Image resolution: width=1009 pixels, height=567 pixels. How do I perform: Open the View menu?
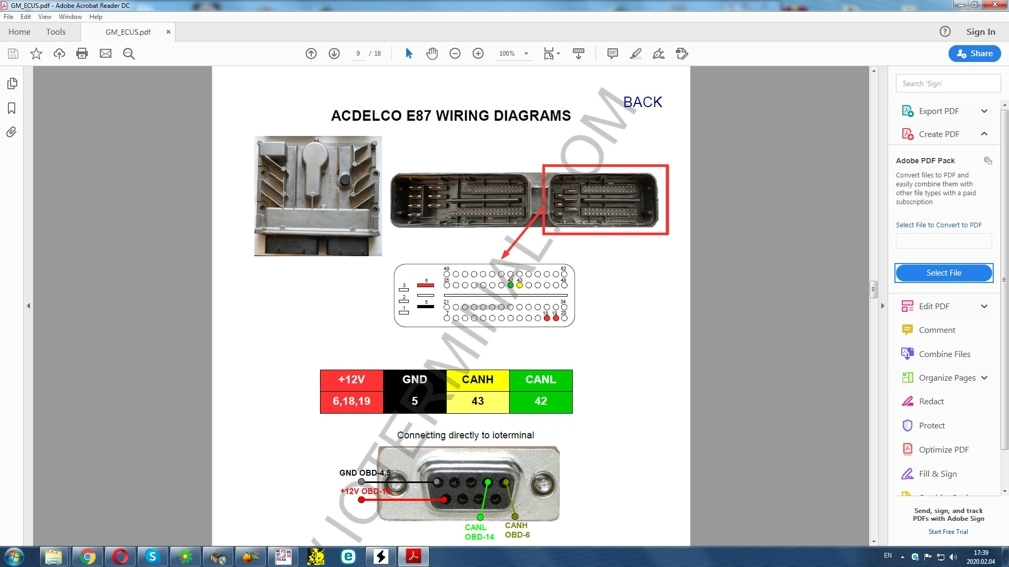click(44, 17)
